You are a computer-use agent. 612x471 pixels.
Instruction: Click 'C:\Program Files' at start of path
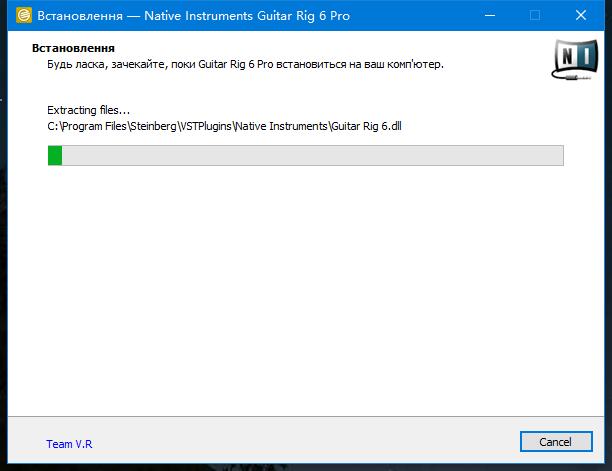[x=87, y=126]
